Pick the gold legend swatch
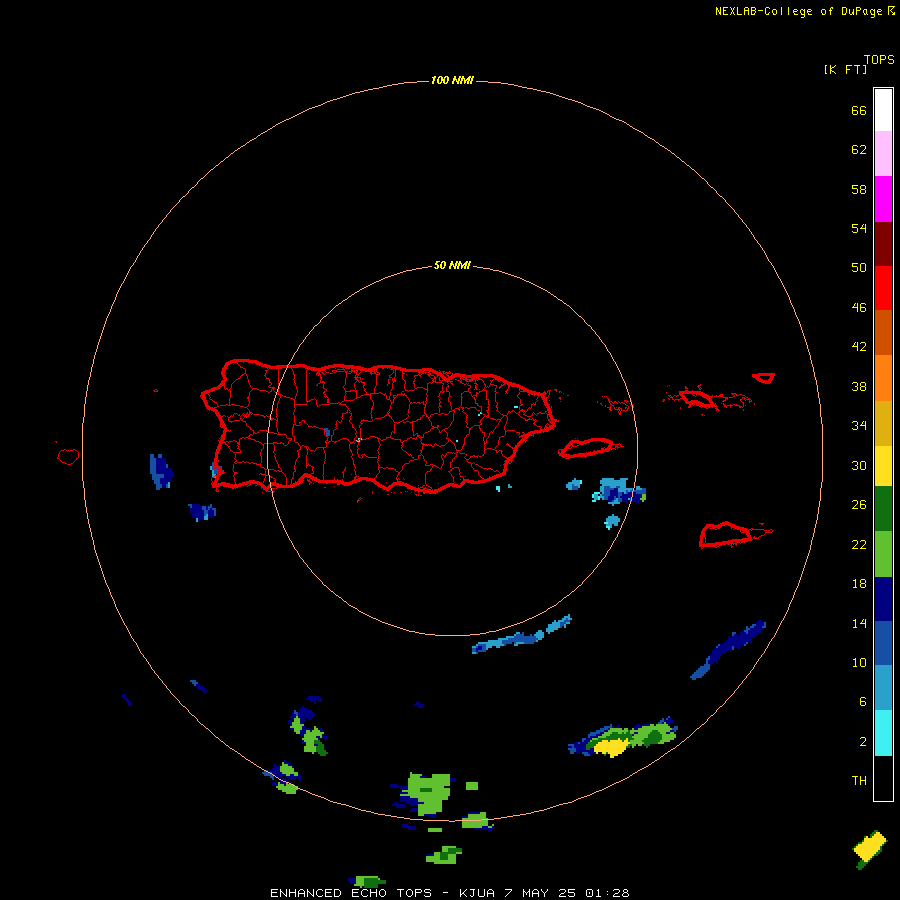 point(883,423)
